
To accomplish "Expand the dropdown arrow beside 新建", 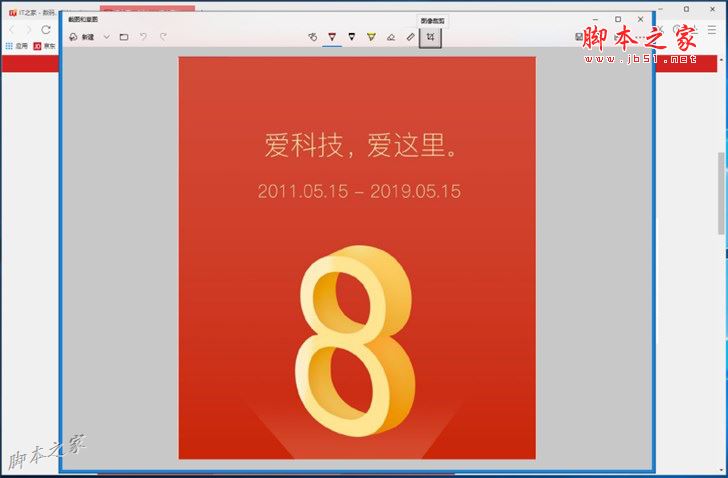I will click(x=106, y=37).
